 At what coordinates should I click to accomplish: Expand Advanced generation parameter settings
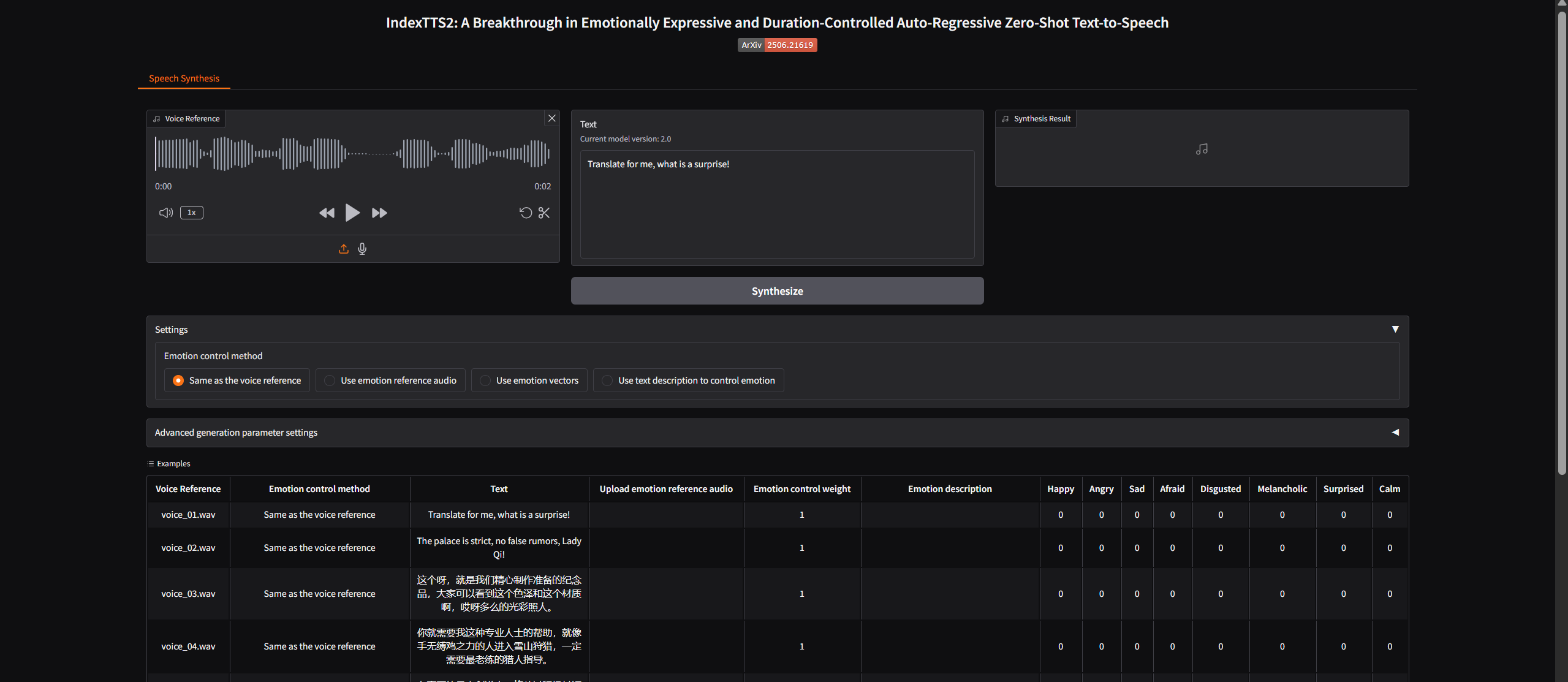coord(1395,433)
